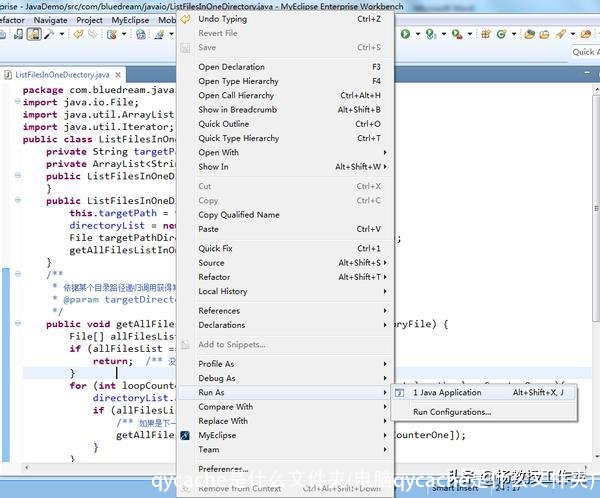Expand the Local History submenu arrow
Image resolution: width=600 pixels, height=498 pixels.
pyautogui.click(x=385, y=292)
